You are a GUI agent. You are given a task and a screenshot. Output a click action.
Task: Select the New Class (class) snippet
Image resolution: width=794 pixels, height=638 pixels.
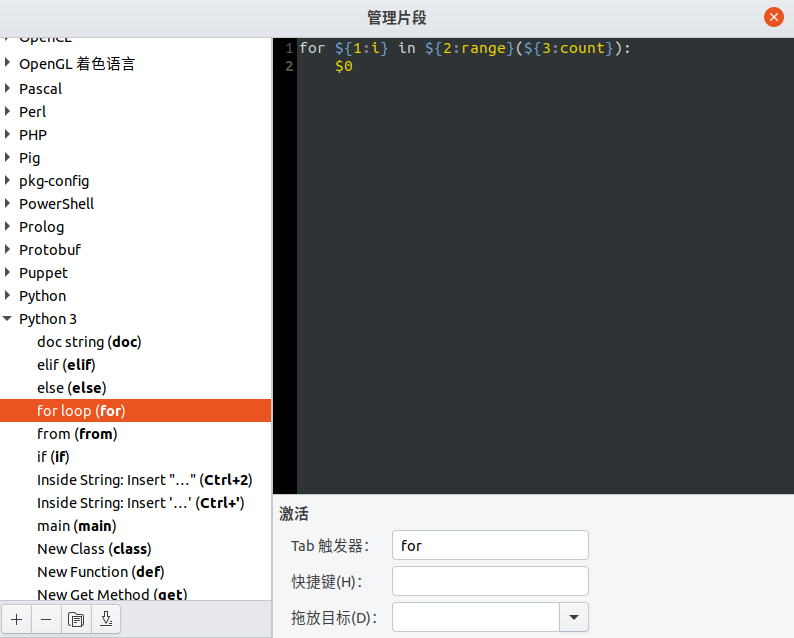pos(94,549)
